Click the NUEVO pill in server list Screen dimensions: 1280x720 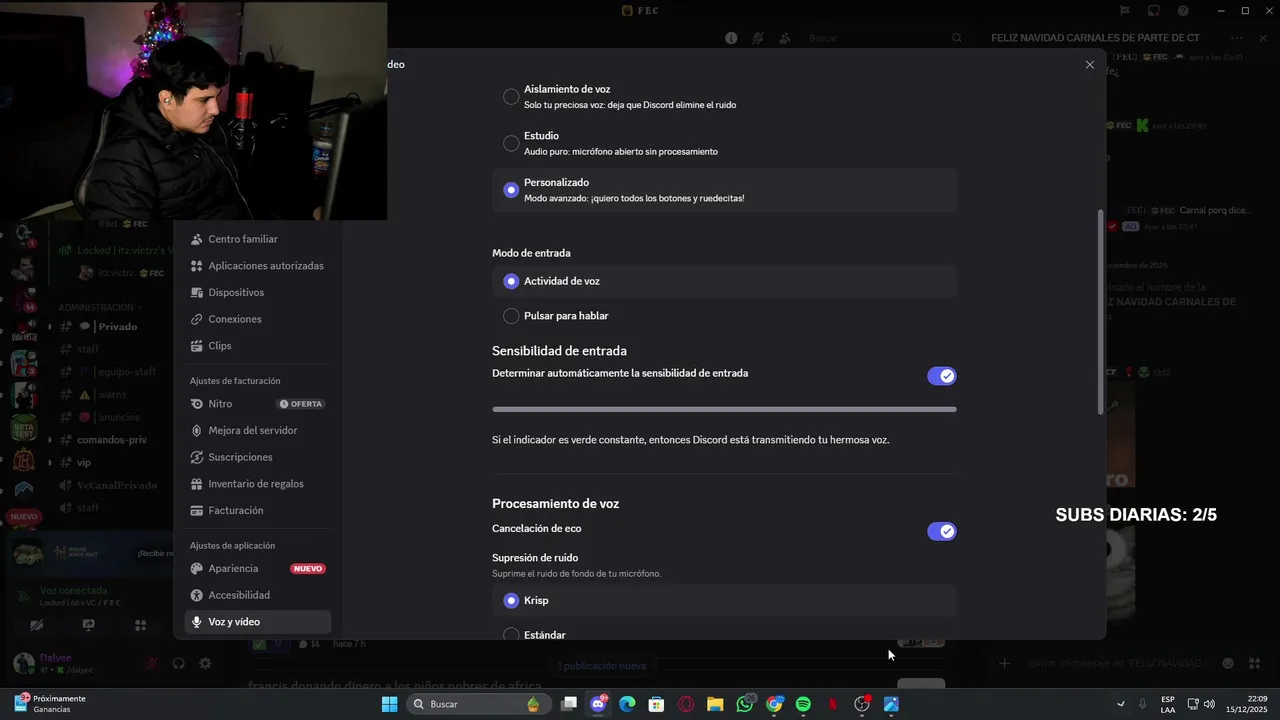tap(24, 517)
